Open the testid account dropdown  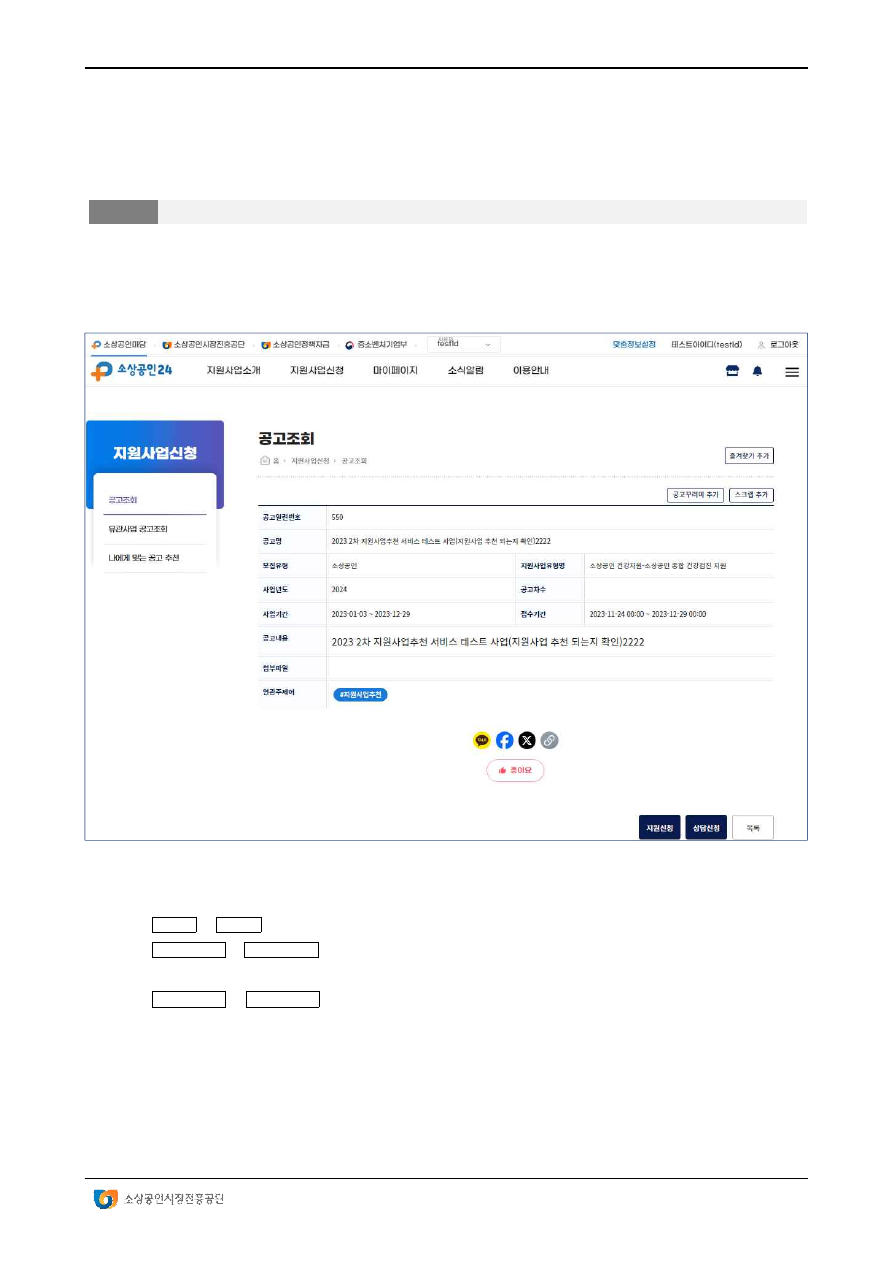(464, 344)
